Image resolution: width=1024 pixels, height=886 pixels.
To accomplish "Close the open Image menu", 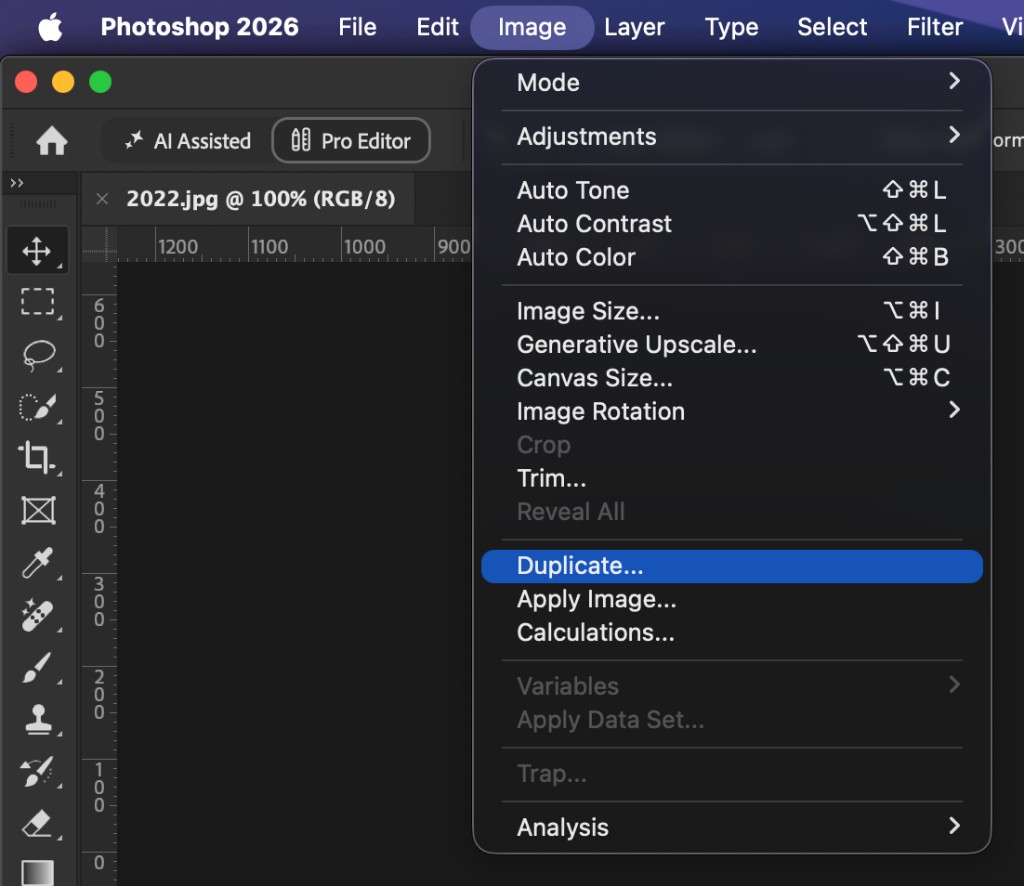I will click(x=532, y=27).
